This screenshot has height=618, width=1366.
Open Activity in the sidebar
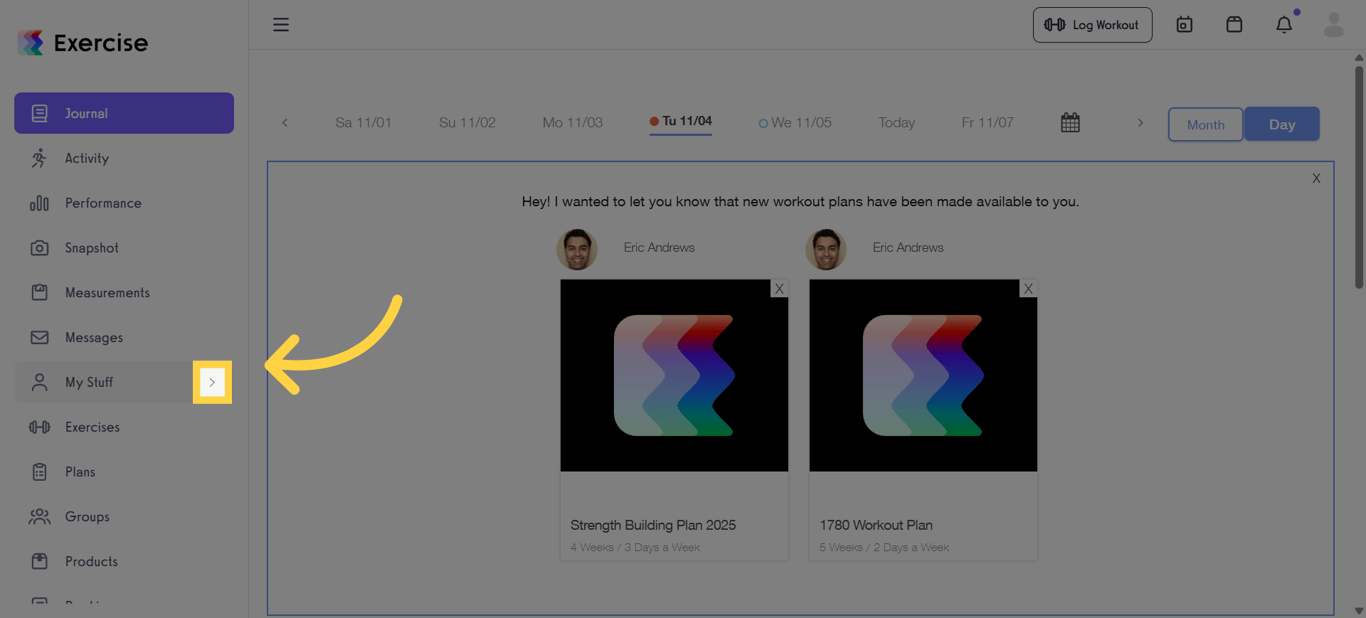(x=124, y=158)
